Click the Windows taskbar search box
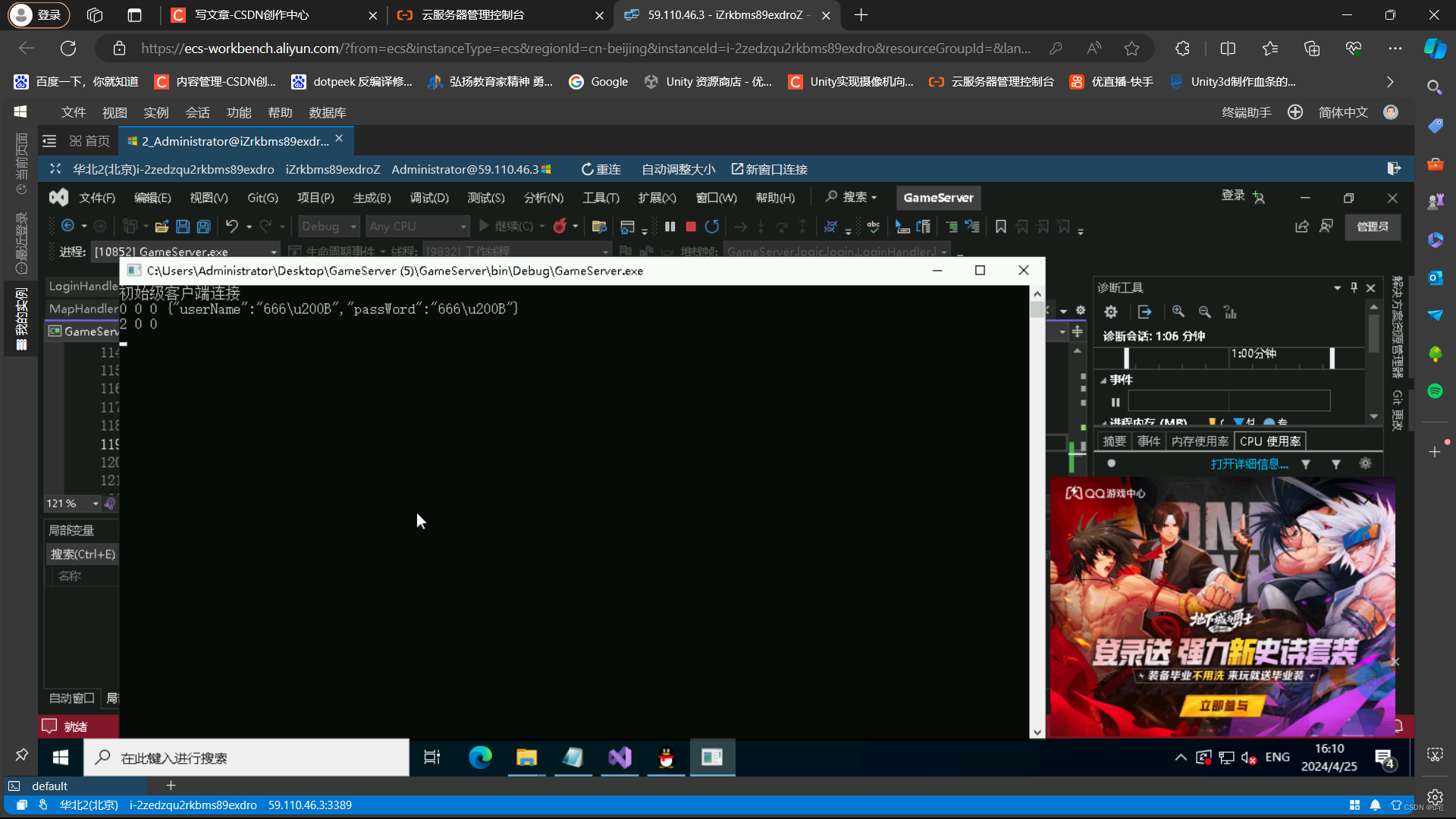 pyautogui.click(x=246, y=758)
